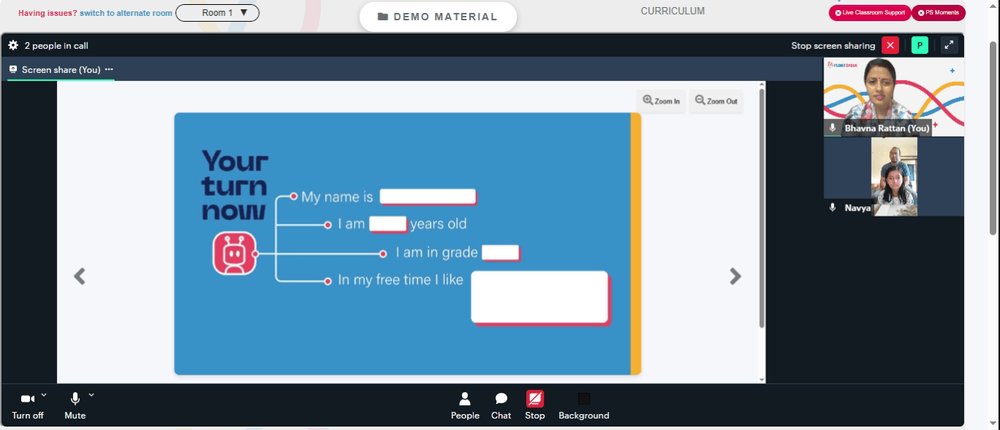Screen dimensions: 1000x430
Task: Open call settings gear icon
Action: click(x=13, y=45)
